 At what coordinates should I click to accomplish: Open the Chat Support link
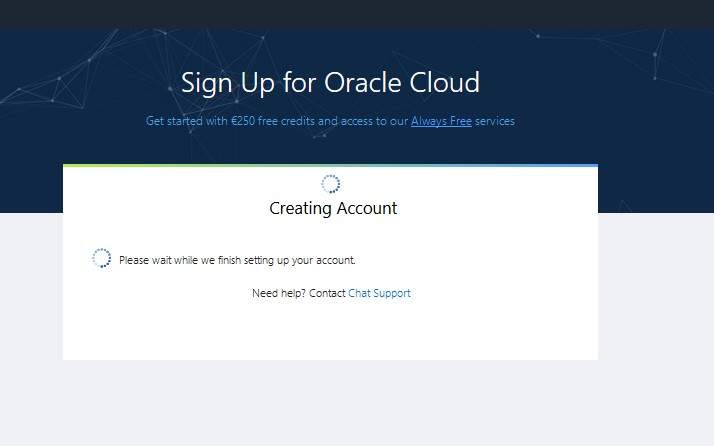click(379, 293)
